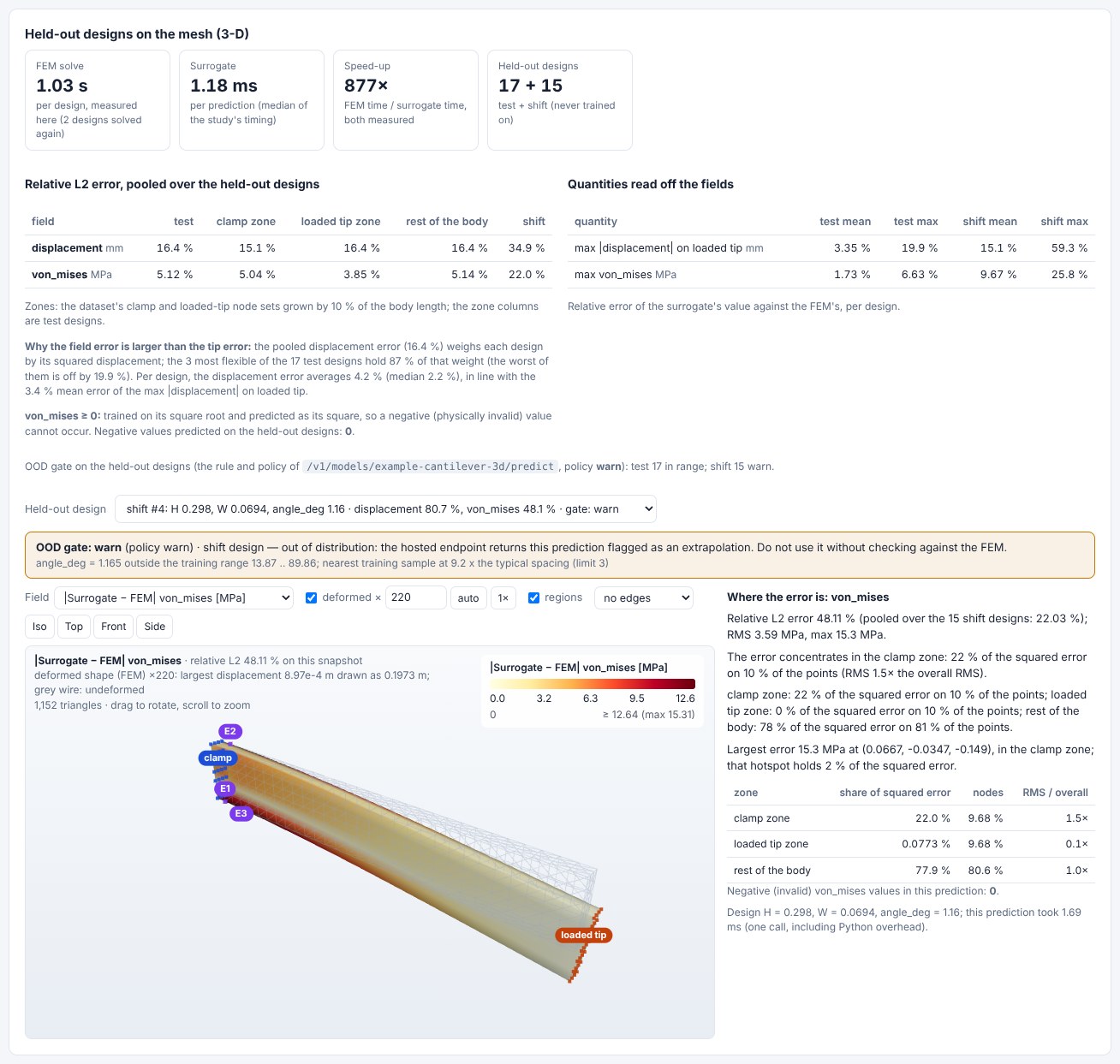Image resolution: width=1120 pixels, height=1064 pixels.
Task: Switch to Top view
Action: tap(74, 627)
